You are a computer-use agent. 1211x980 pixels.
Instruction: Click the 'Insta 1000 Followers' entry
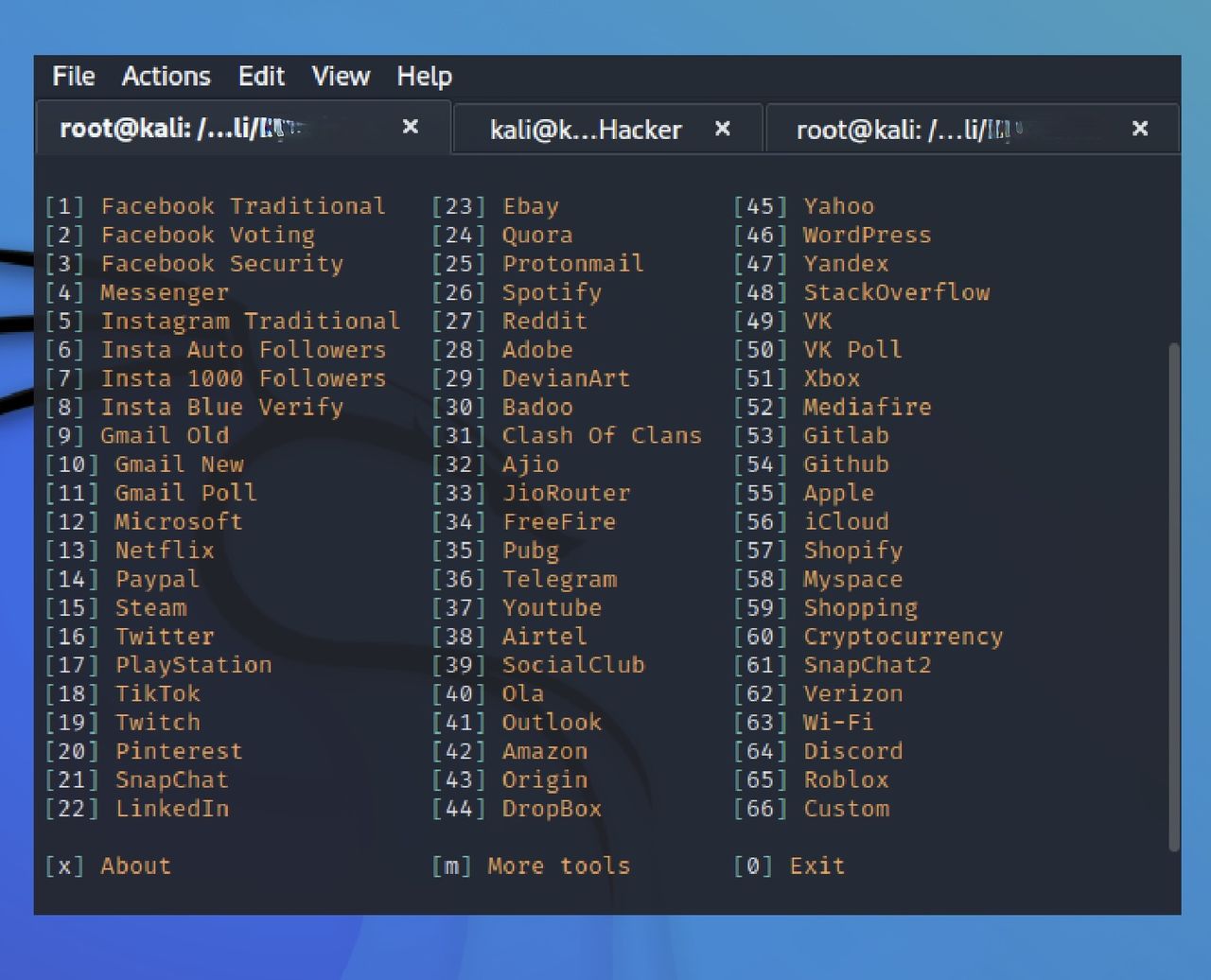pyautogui.click(x=243, y=378)
